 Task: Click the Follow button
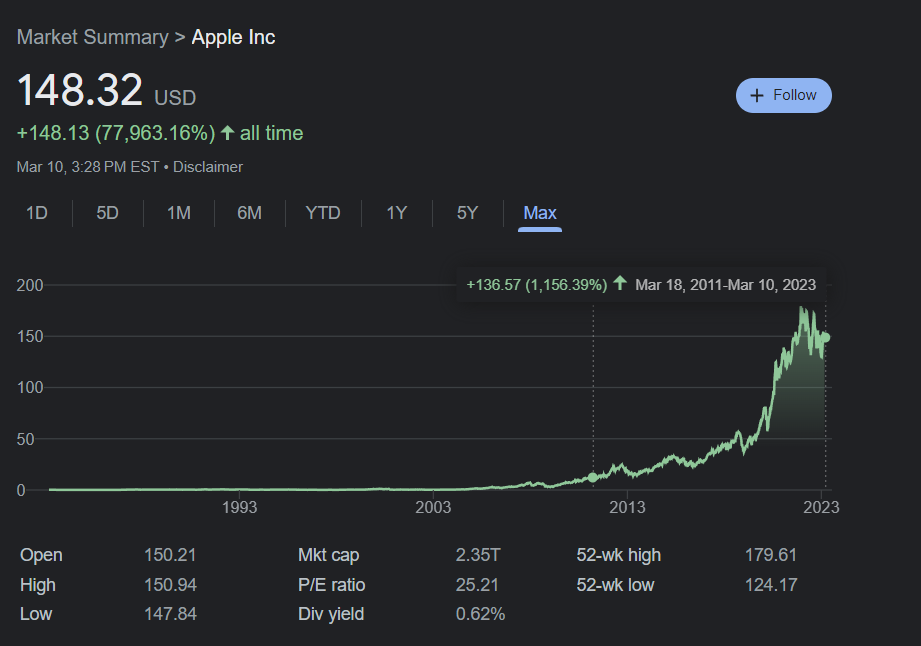tap(784, 96)
